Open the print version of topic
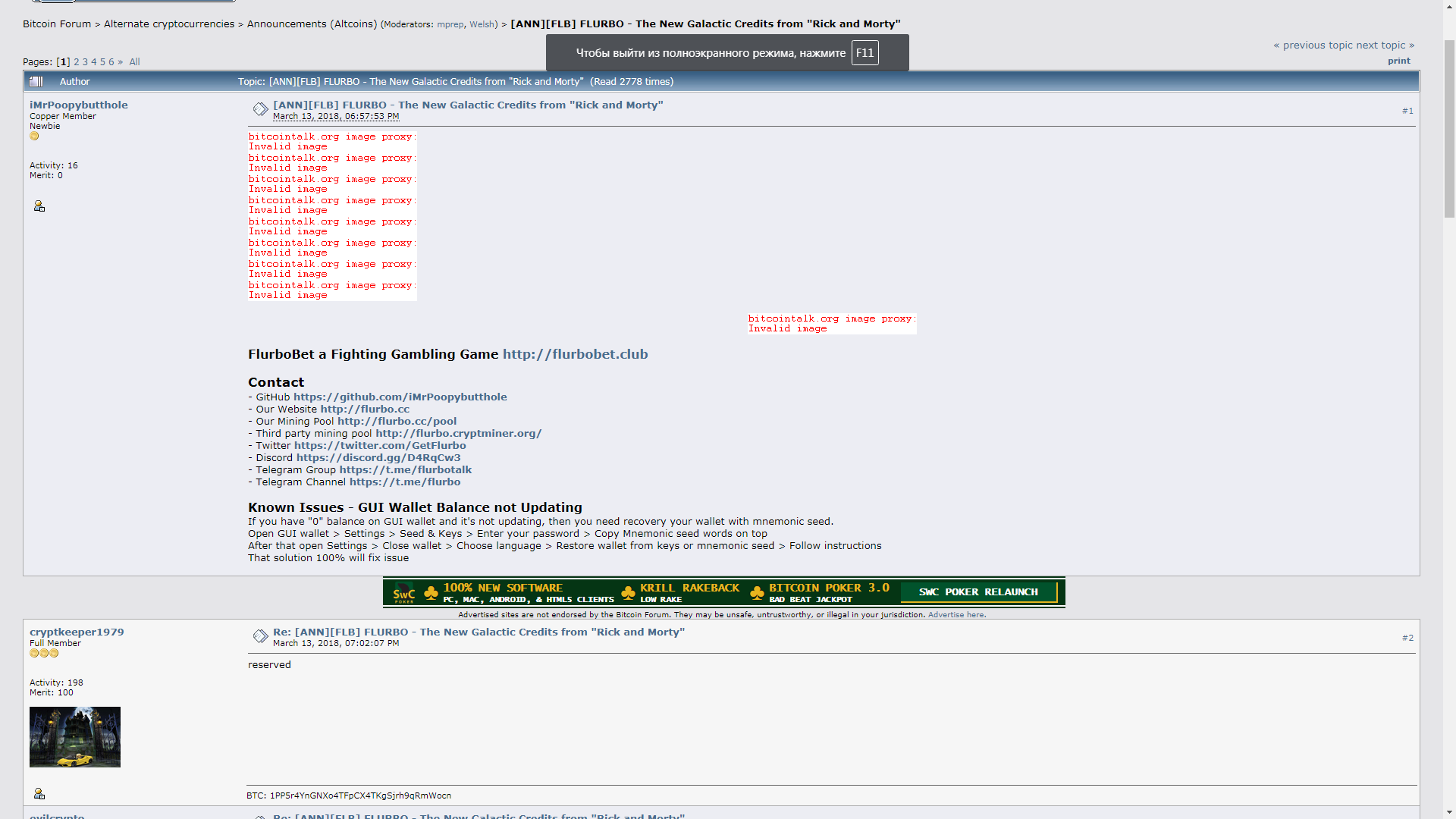The width and height of the screenshot is (1456, 819). [1399, 61]
